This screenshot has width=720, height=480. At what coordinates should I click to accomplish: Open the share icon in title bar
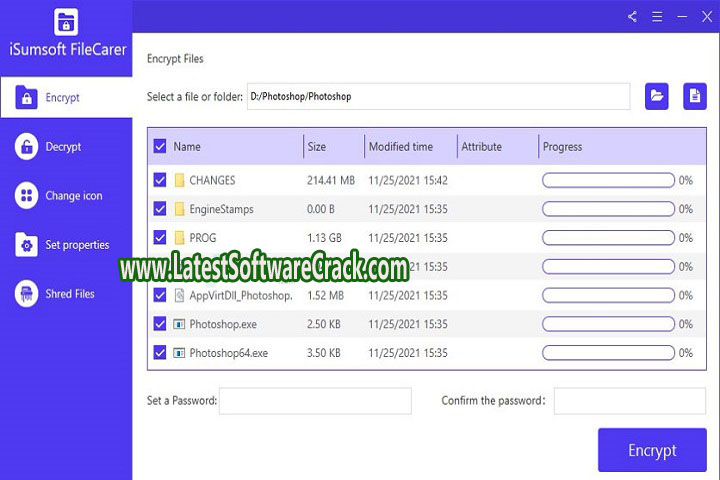click(x=632, y=17)
